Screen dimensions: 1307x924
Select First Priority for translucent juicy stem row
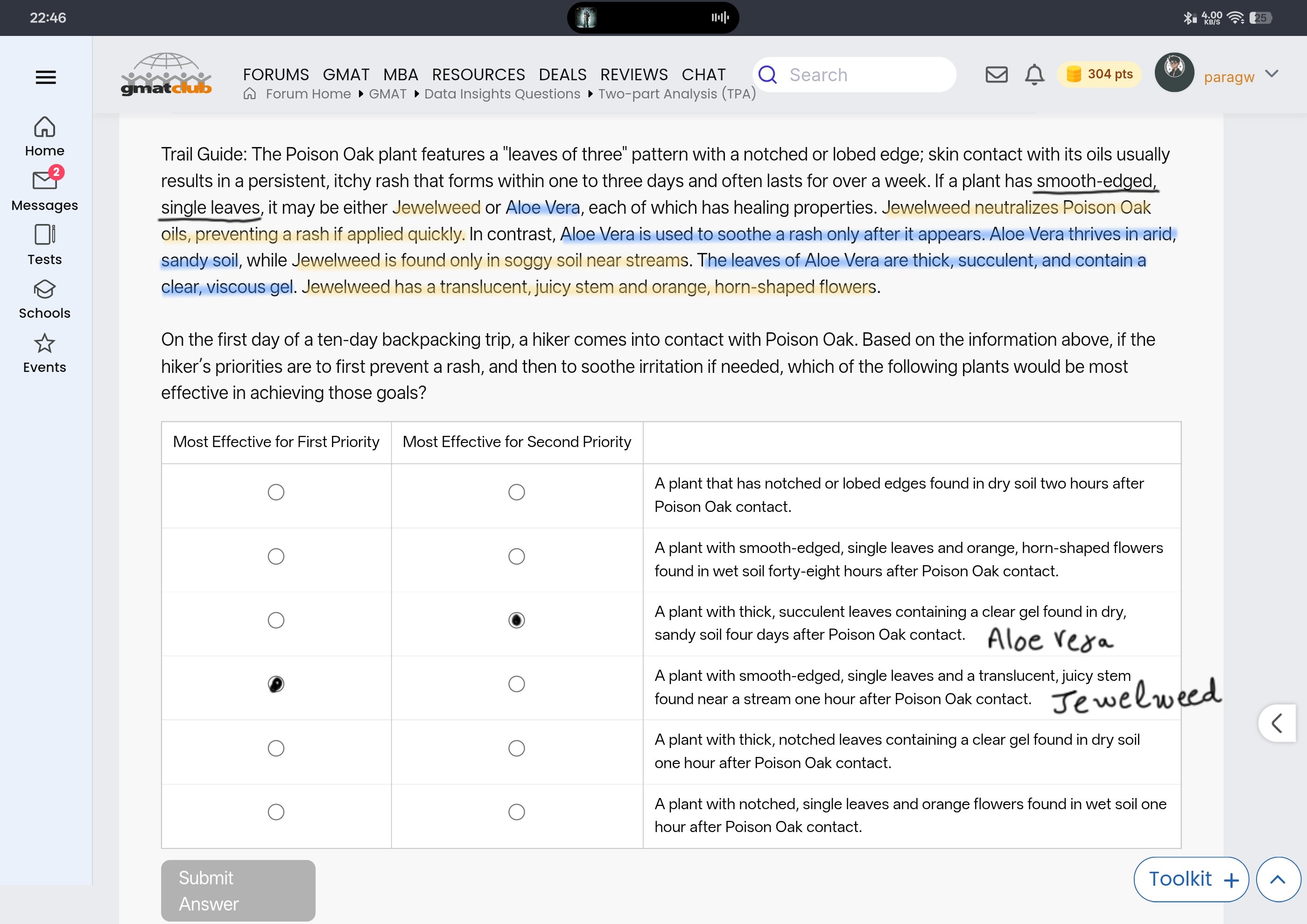[x=276, y=684]
